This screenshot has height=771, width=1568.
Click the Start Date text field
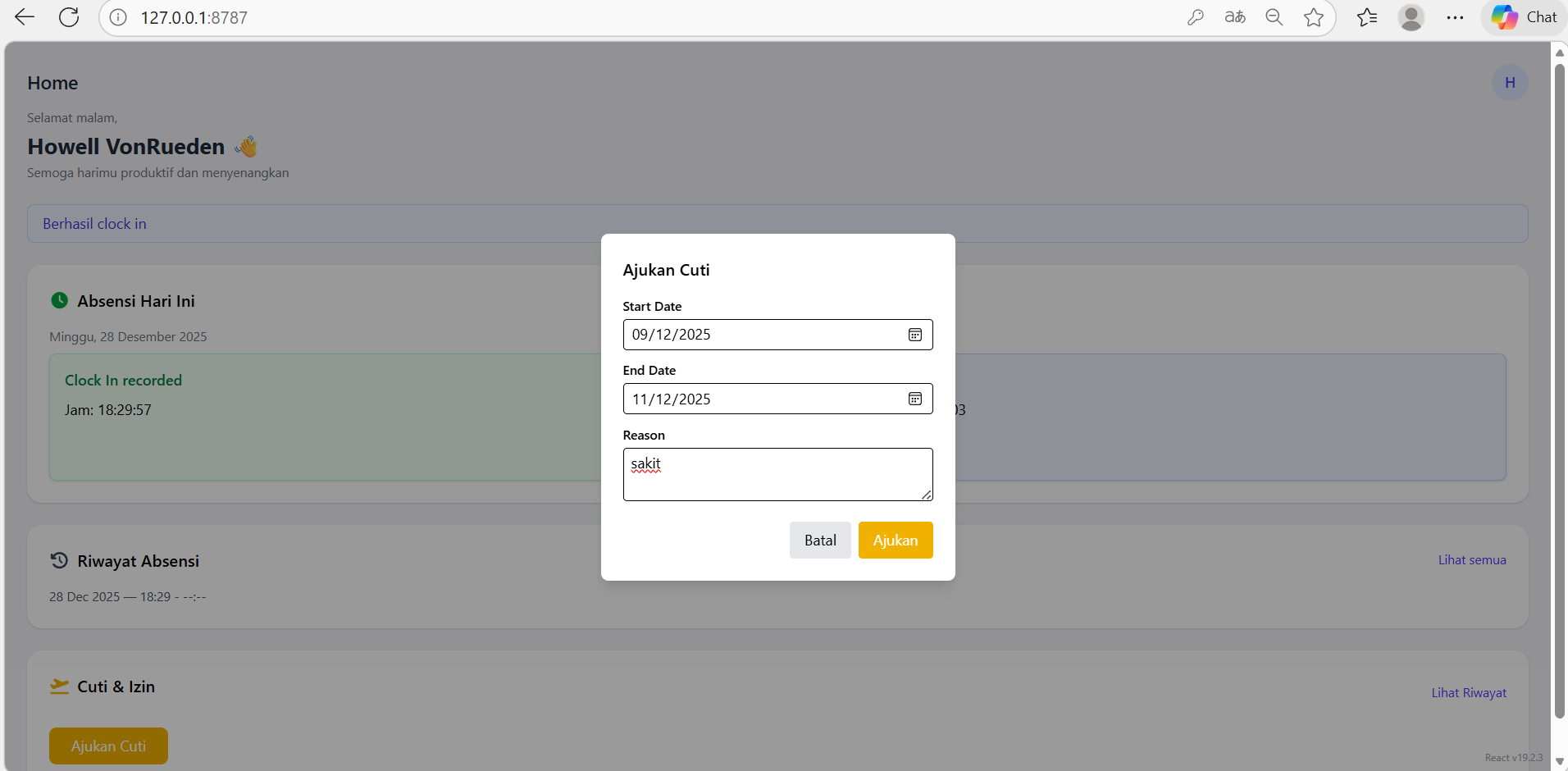[763, 335]
